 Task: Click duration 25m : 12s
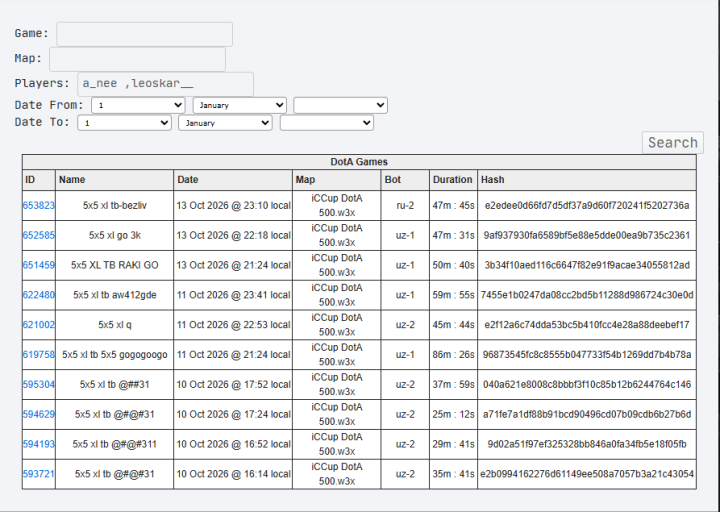coord(453,415)
